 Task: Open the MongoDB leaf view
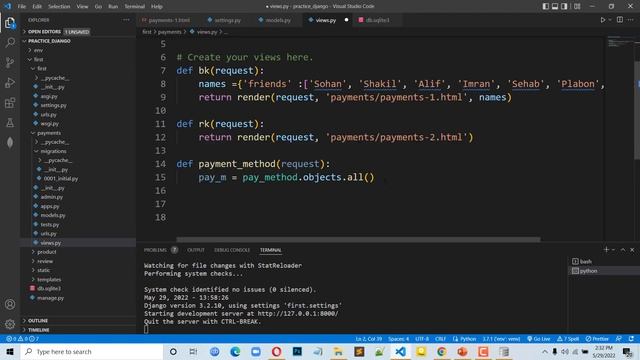pos(10,142)
